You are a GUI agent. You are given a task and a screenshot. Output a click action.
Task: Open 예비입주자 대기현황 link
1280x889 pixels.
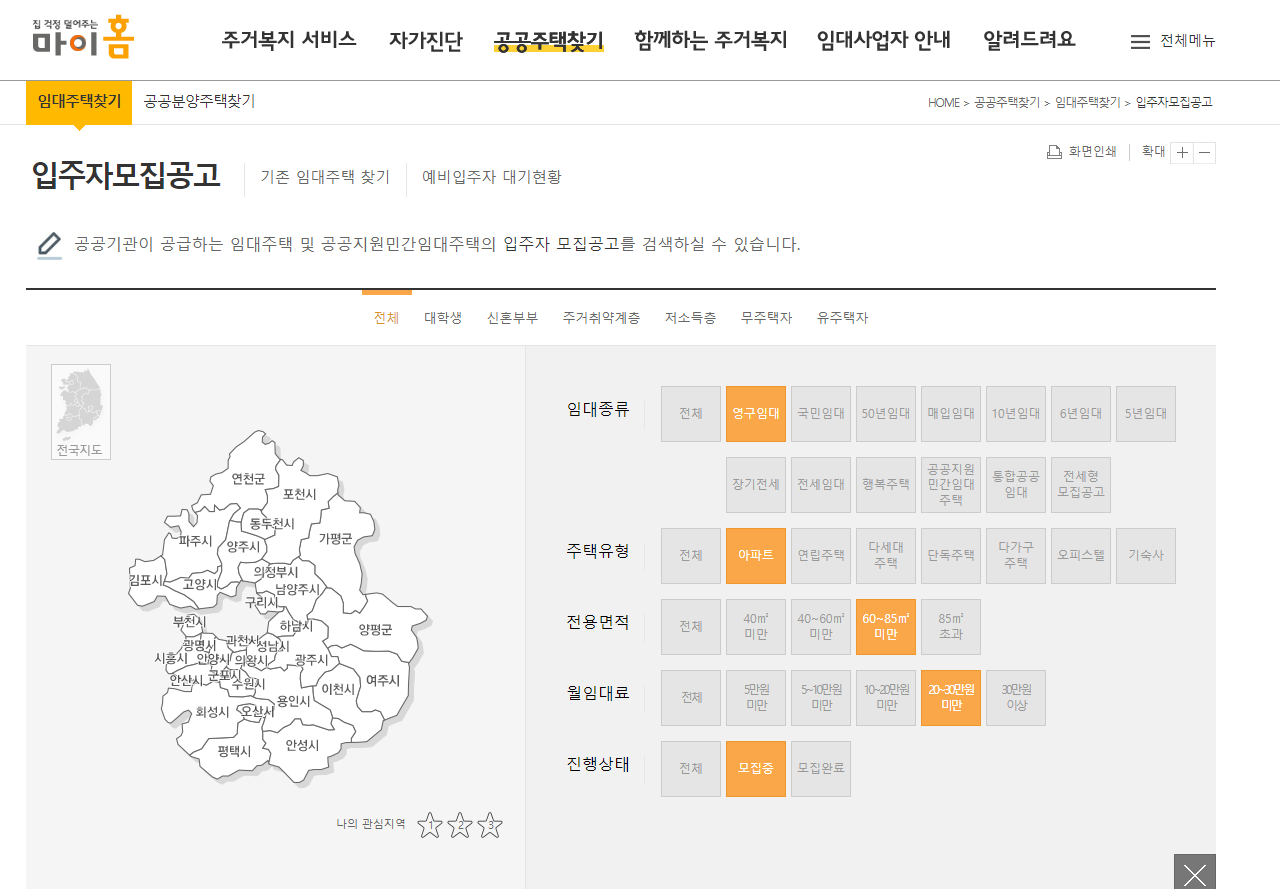pos(490,177)
